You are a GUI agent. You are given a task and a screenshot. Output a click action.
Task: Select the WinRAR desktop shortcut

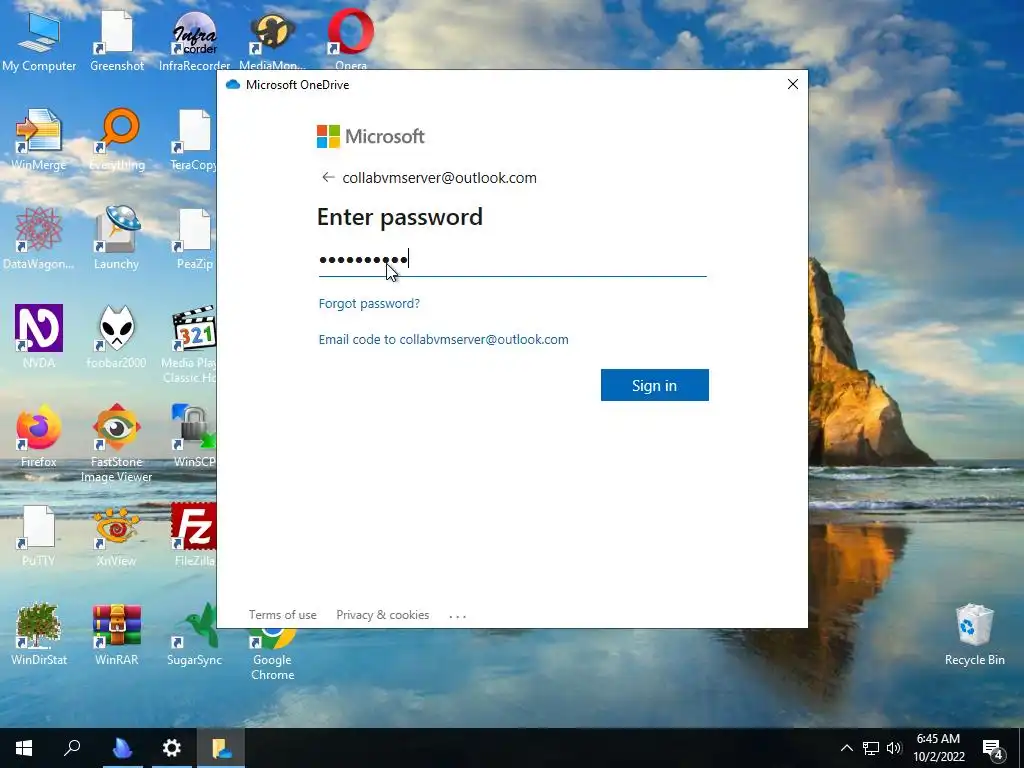(x=116, y=634)
